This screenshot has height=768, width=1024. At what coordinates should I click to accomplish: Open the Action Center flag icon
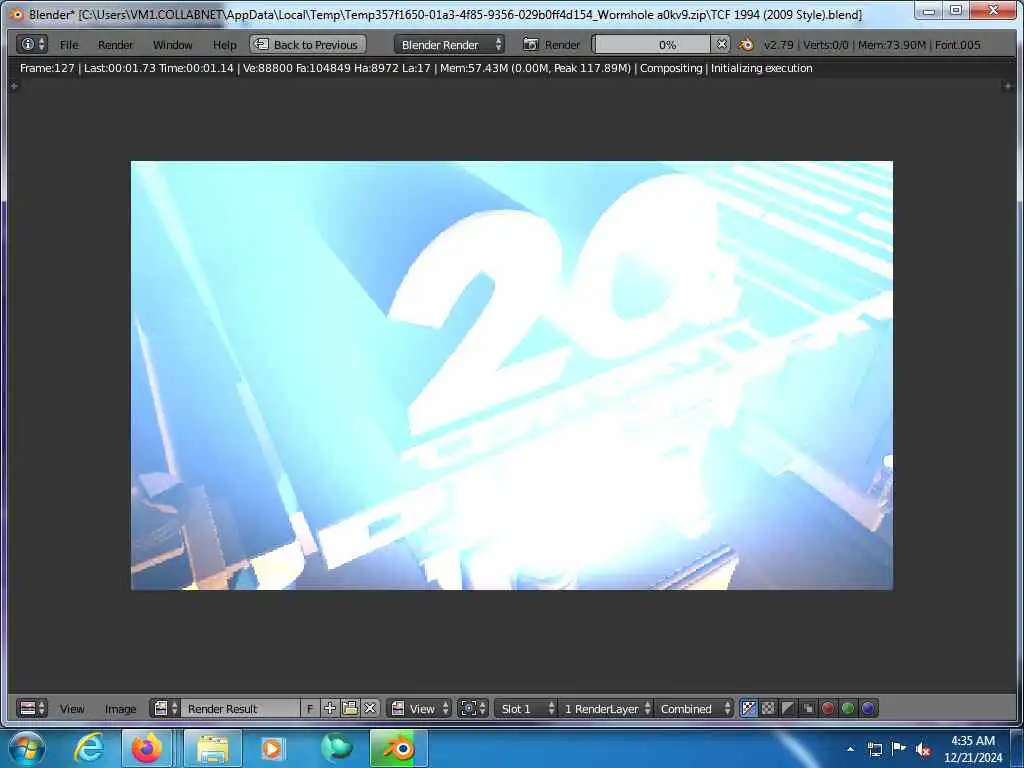899,749
